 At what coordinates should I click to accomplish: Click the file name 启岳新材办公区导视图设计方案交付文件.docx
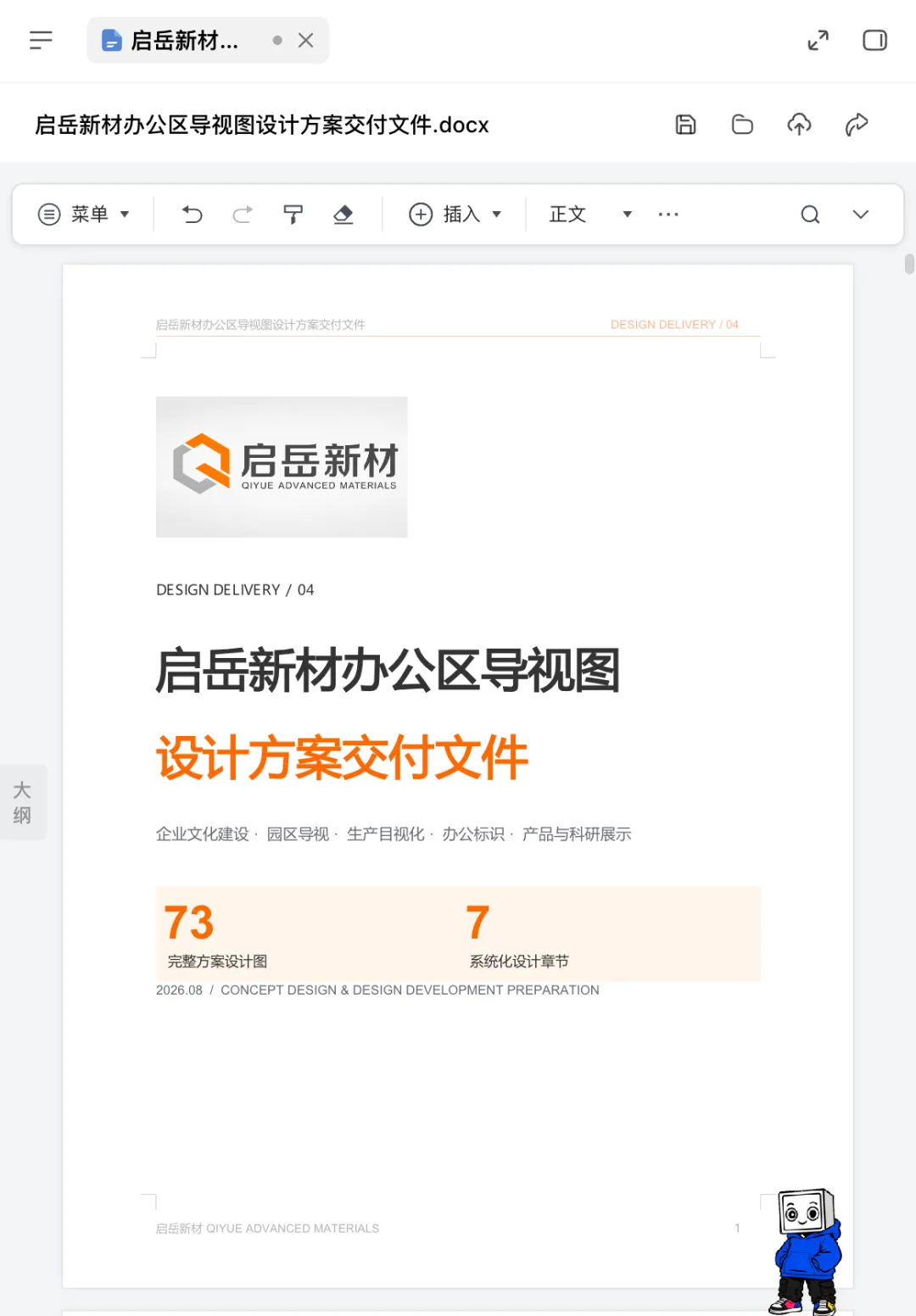tap(261, 125)
